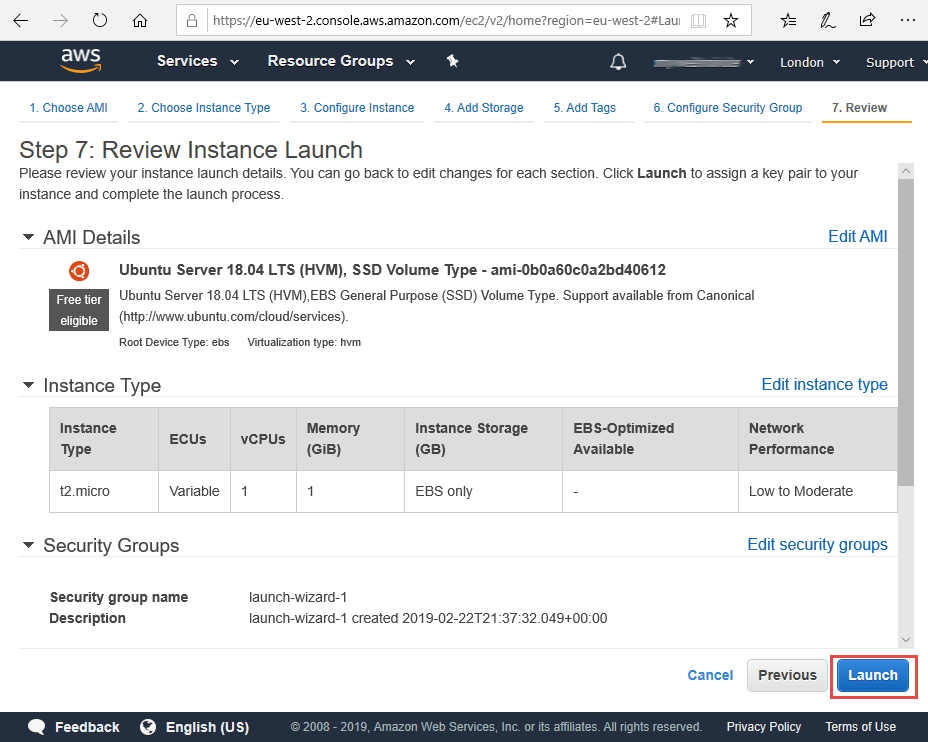Click the Ubuntu Server 18.04 LTS AMI title
928x742 pixels.
point(392,270)
